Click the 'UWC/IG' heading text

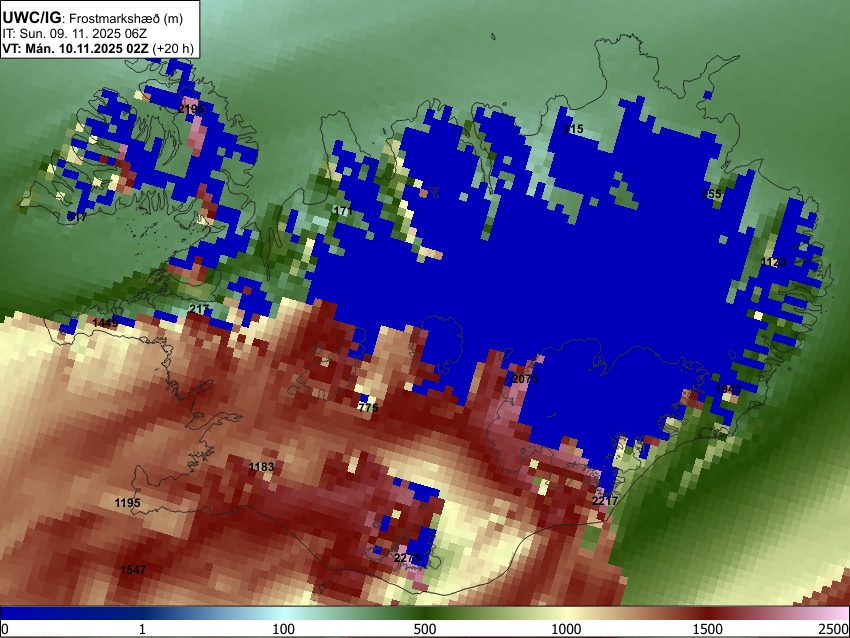[32, 18]
